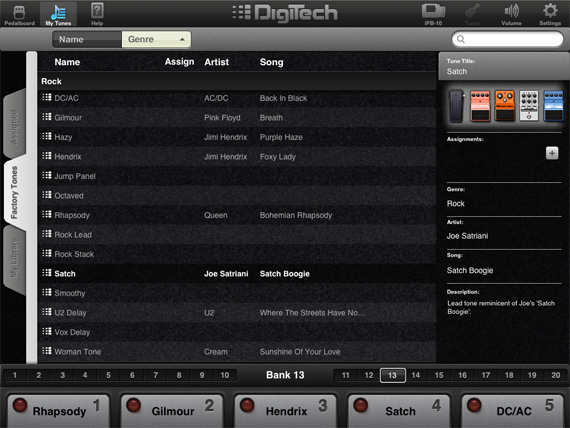The height and width of the screenshot is (428, 570).
Task: Sort tones by Name
Action: click(87, 39)
